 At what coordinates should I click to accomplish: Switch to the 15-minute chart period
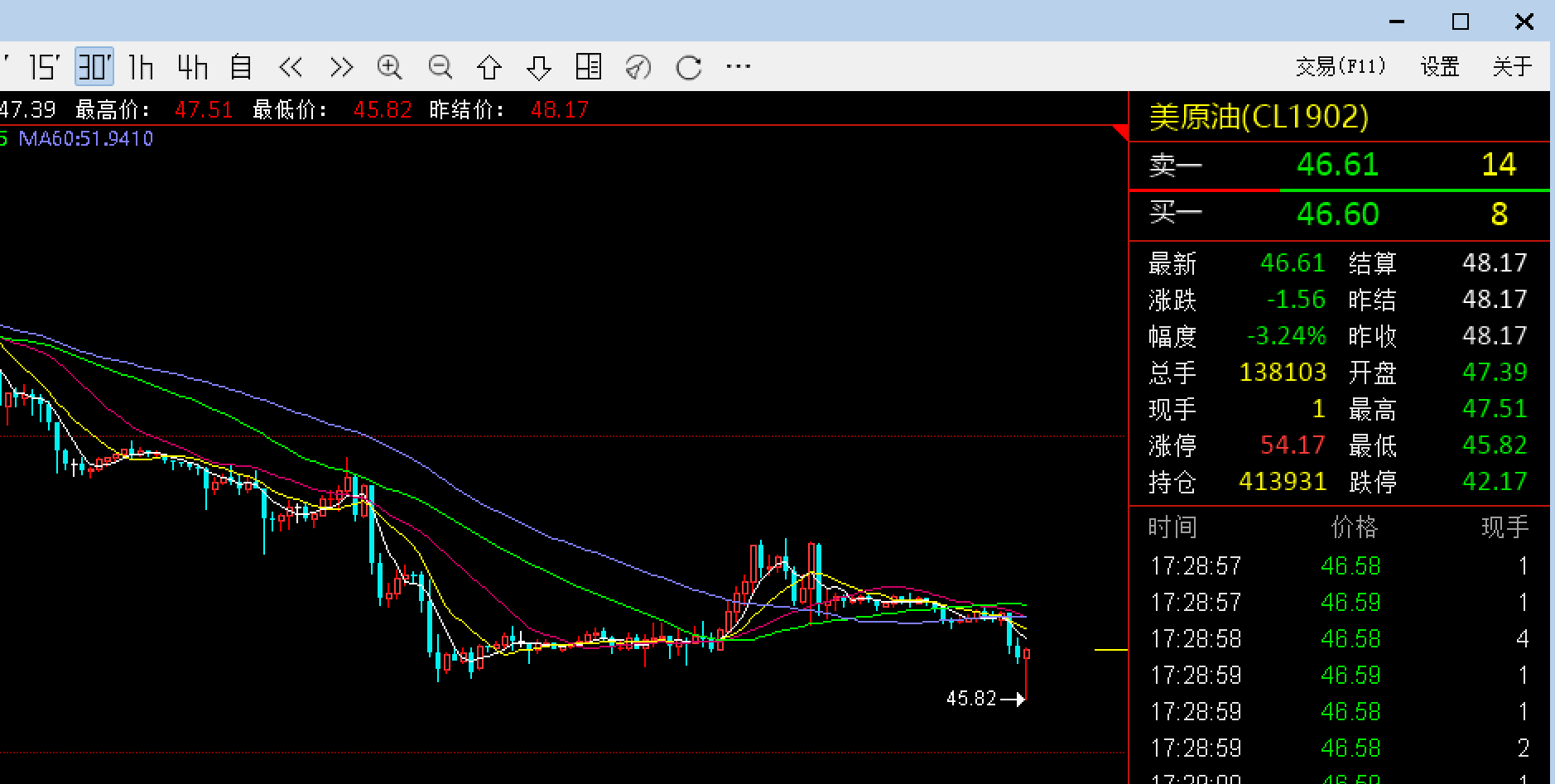44,67
